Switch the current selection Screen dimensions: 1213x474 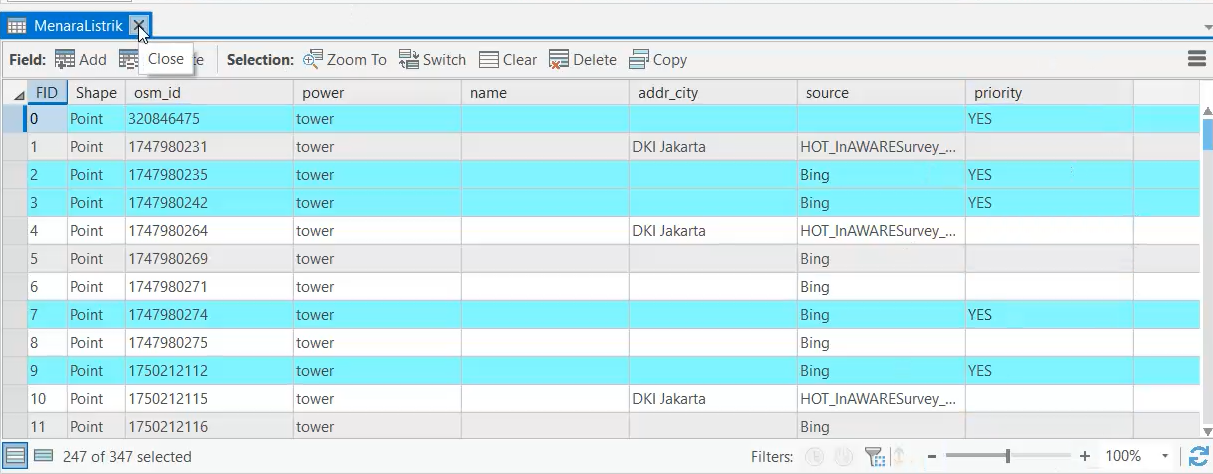pos(432,60)
